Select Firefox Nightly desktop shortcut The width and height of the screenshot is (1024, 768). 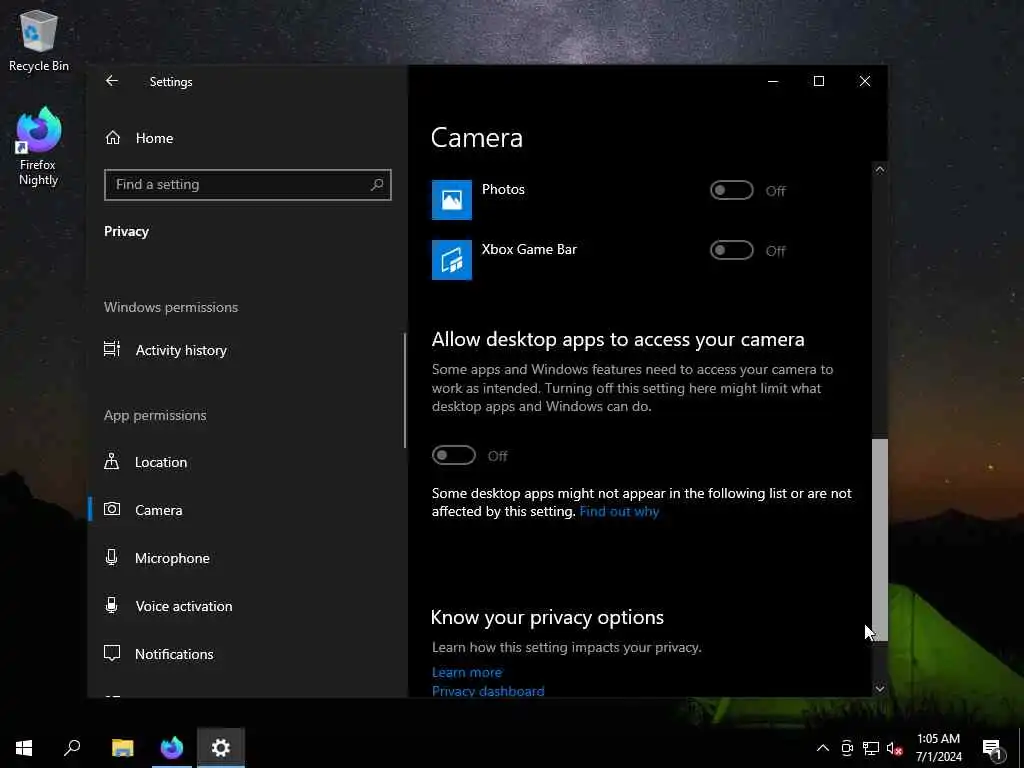pos(39,146)
